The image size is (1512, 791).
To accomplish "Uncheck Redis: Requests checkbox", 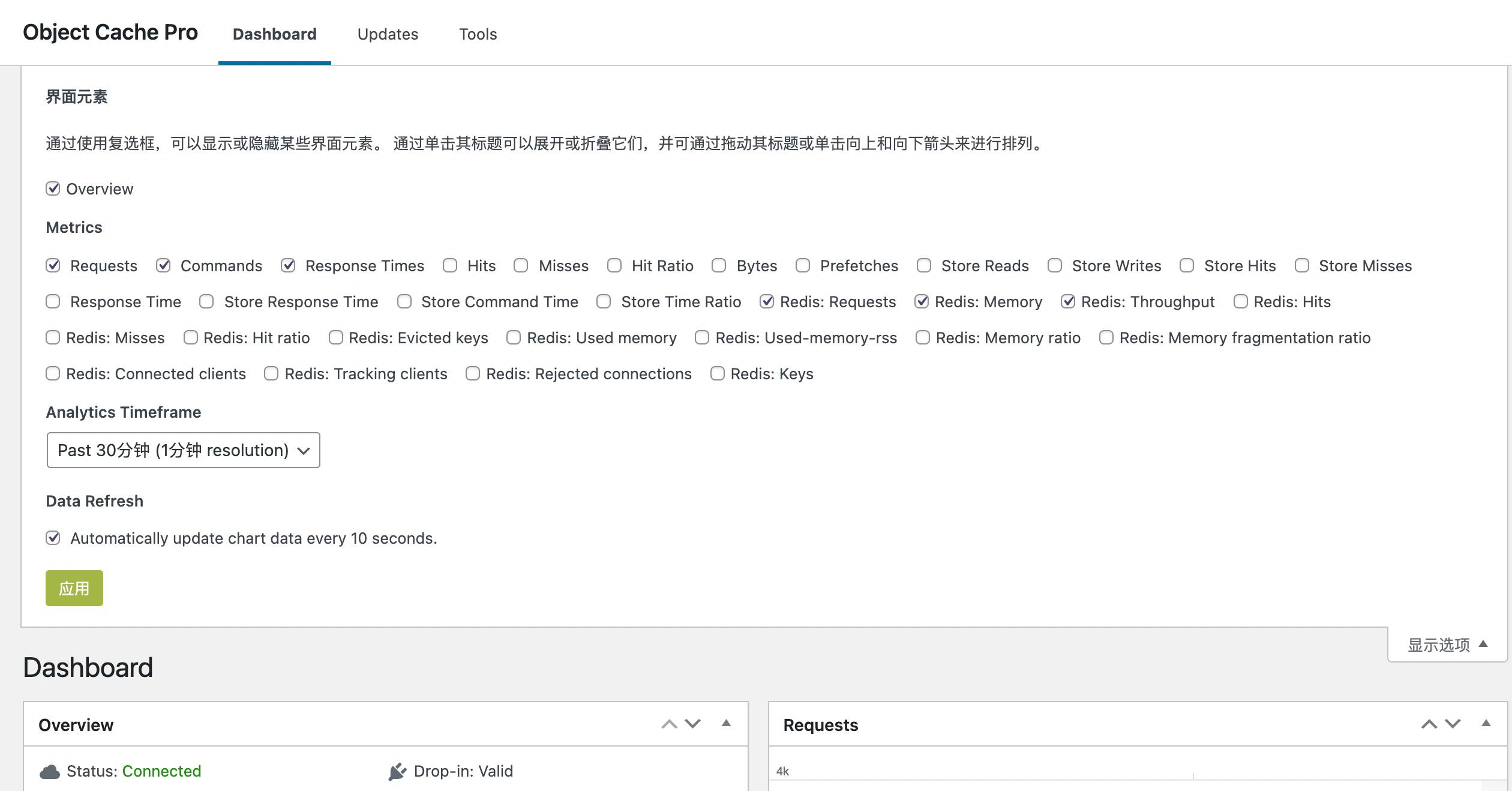I will (767, 302).
